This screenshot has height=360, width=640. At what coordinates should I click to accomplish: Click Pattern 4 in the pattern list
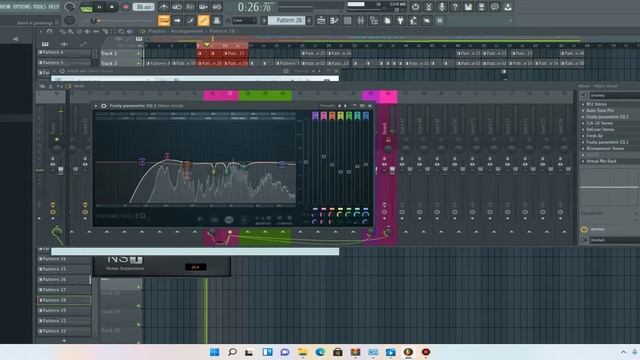click(64, 53)
